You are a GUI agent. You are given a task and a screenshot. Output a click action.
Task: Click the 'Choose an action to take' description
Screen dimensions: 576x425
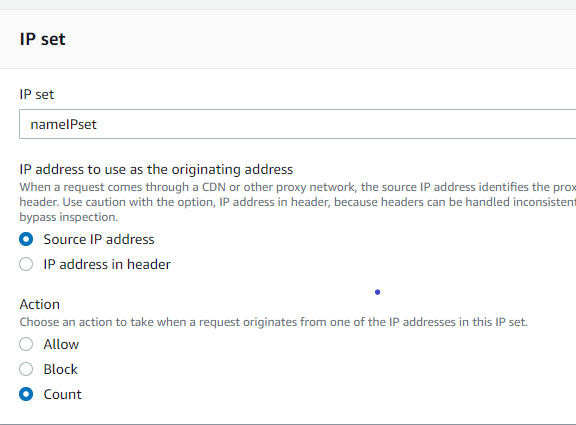273,322
